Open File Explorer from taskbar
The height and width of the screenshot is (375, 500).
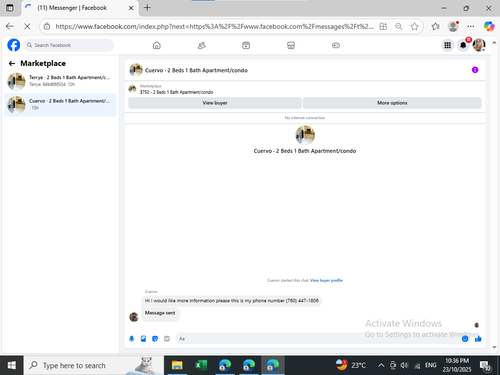click(x=177, y=365)
